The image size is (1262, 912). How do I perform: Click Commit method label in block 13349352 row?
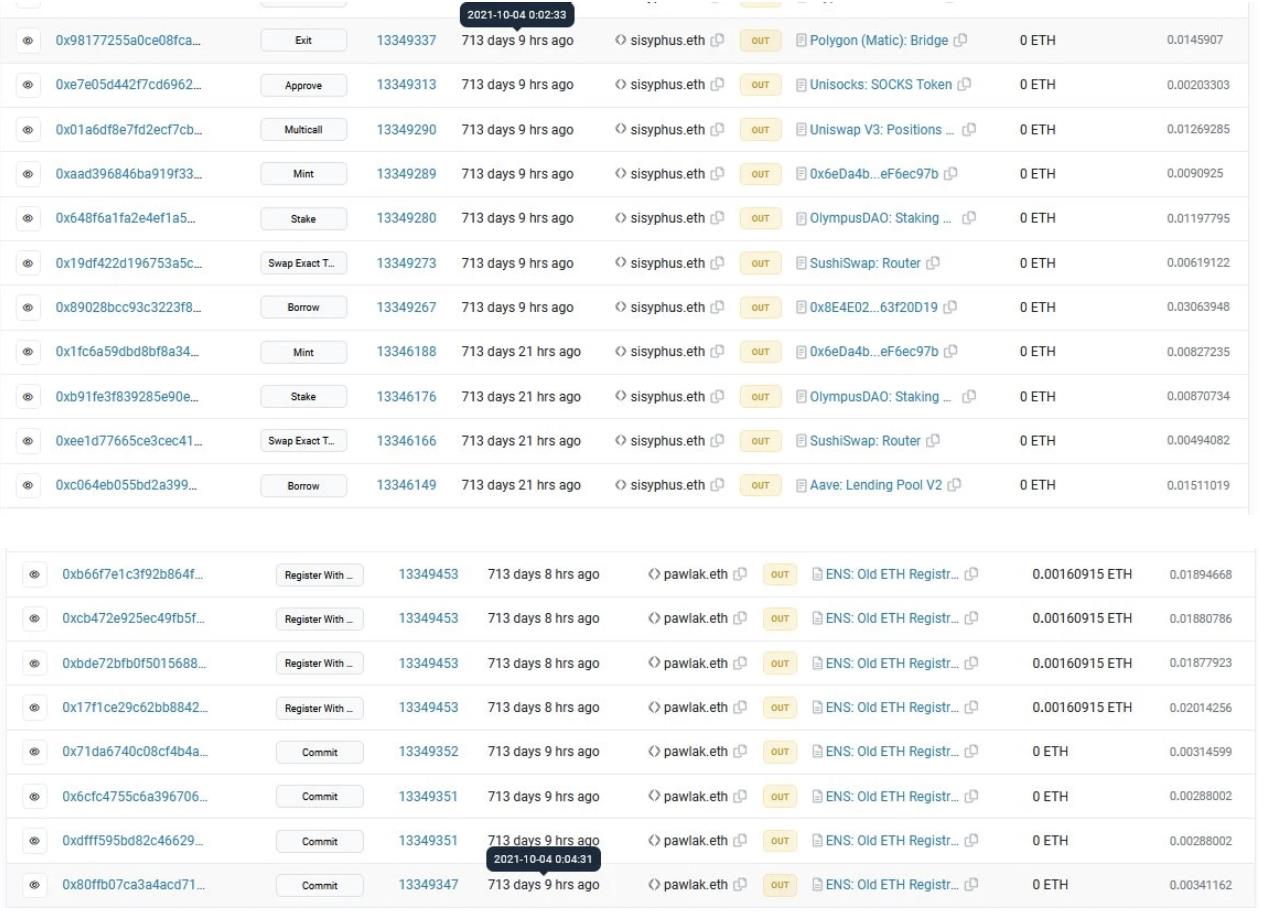click(320, 752)
